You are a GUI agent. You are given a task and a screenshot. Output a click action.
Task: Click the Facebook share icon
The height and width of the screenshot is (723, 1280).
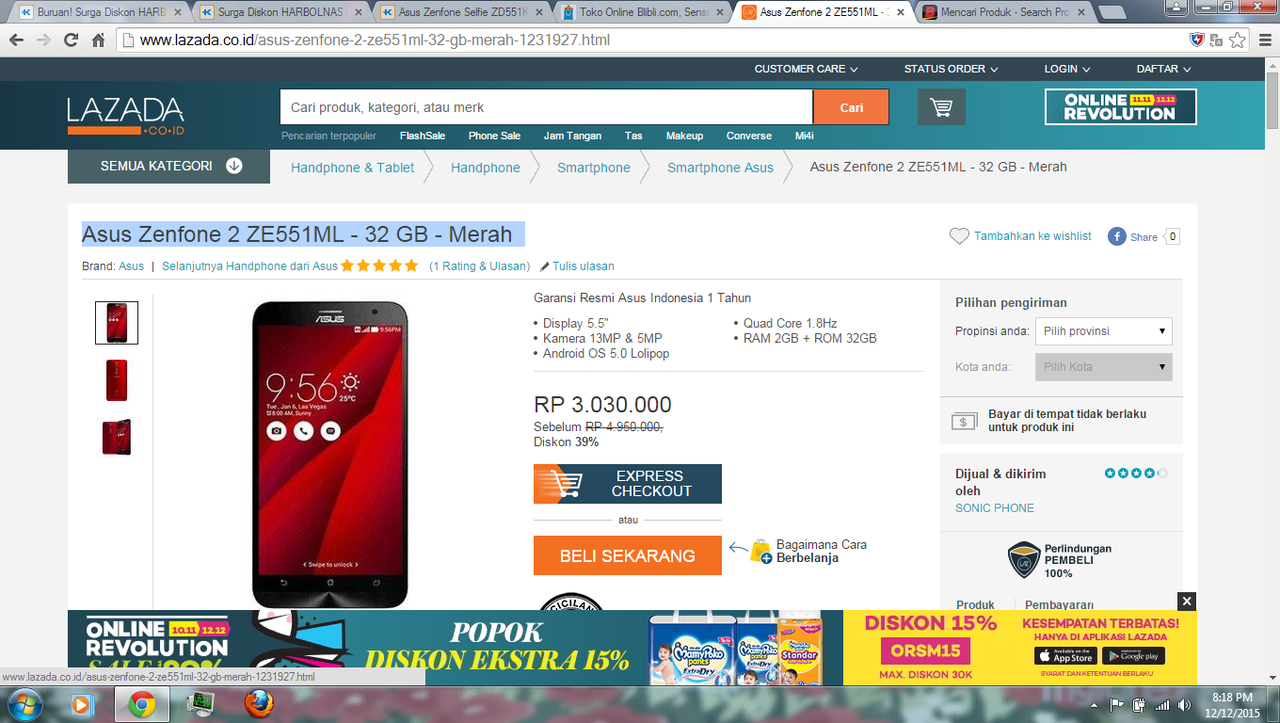point(1116,236)
